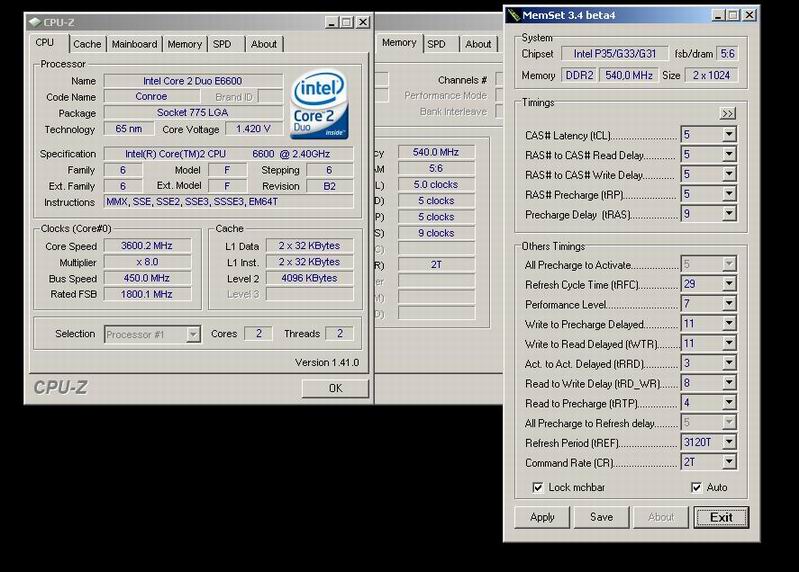The height and width of the screenshot is (572, 799).
Task: Click the Intel P35/G33/G31 chipset field
Action: 615,53
